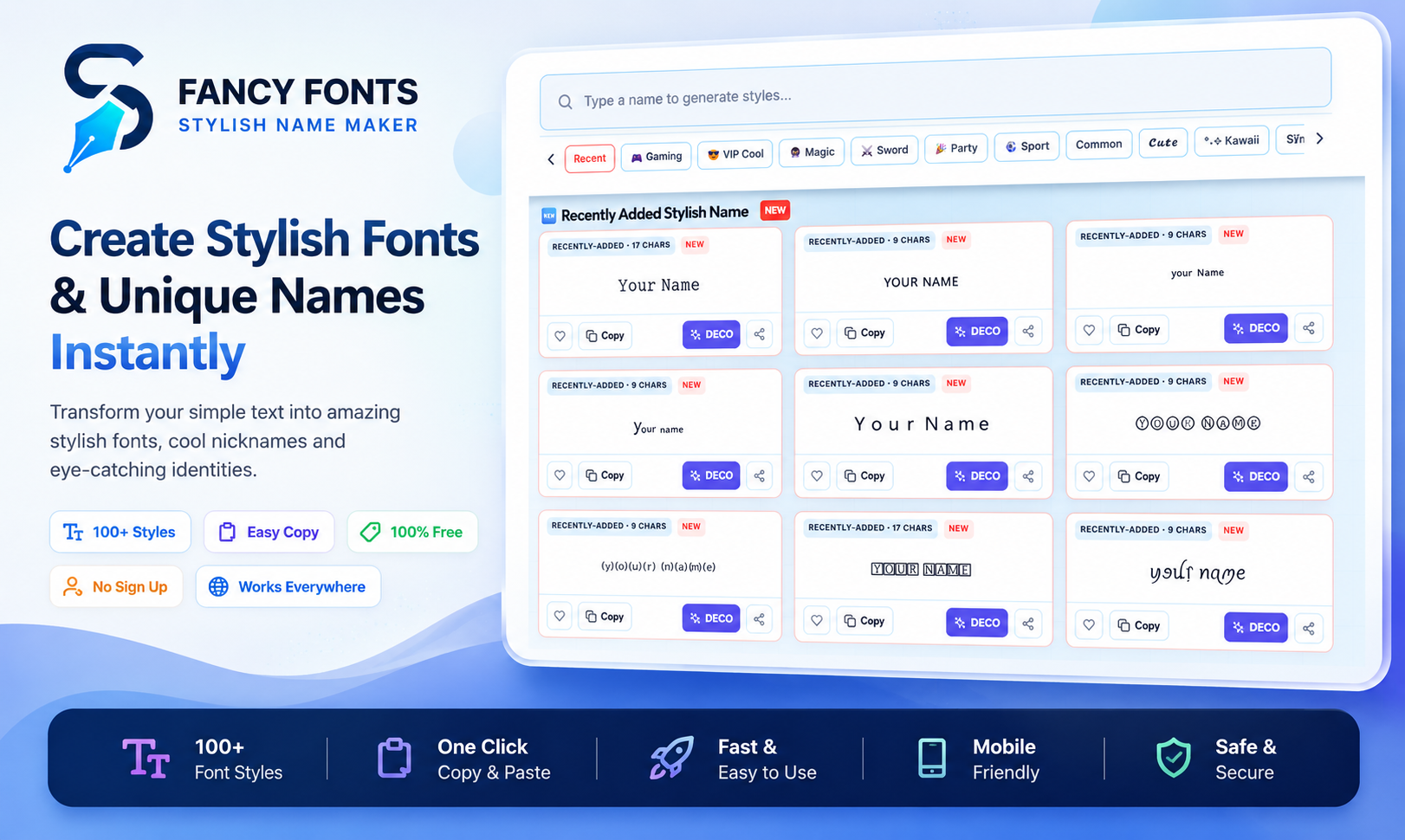Share the wide-spaced Y o u r N a m e style

point(1028,476)
